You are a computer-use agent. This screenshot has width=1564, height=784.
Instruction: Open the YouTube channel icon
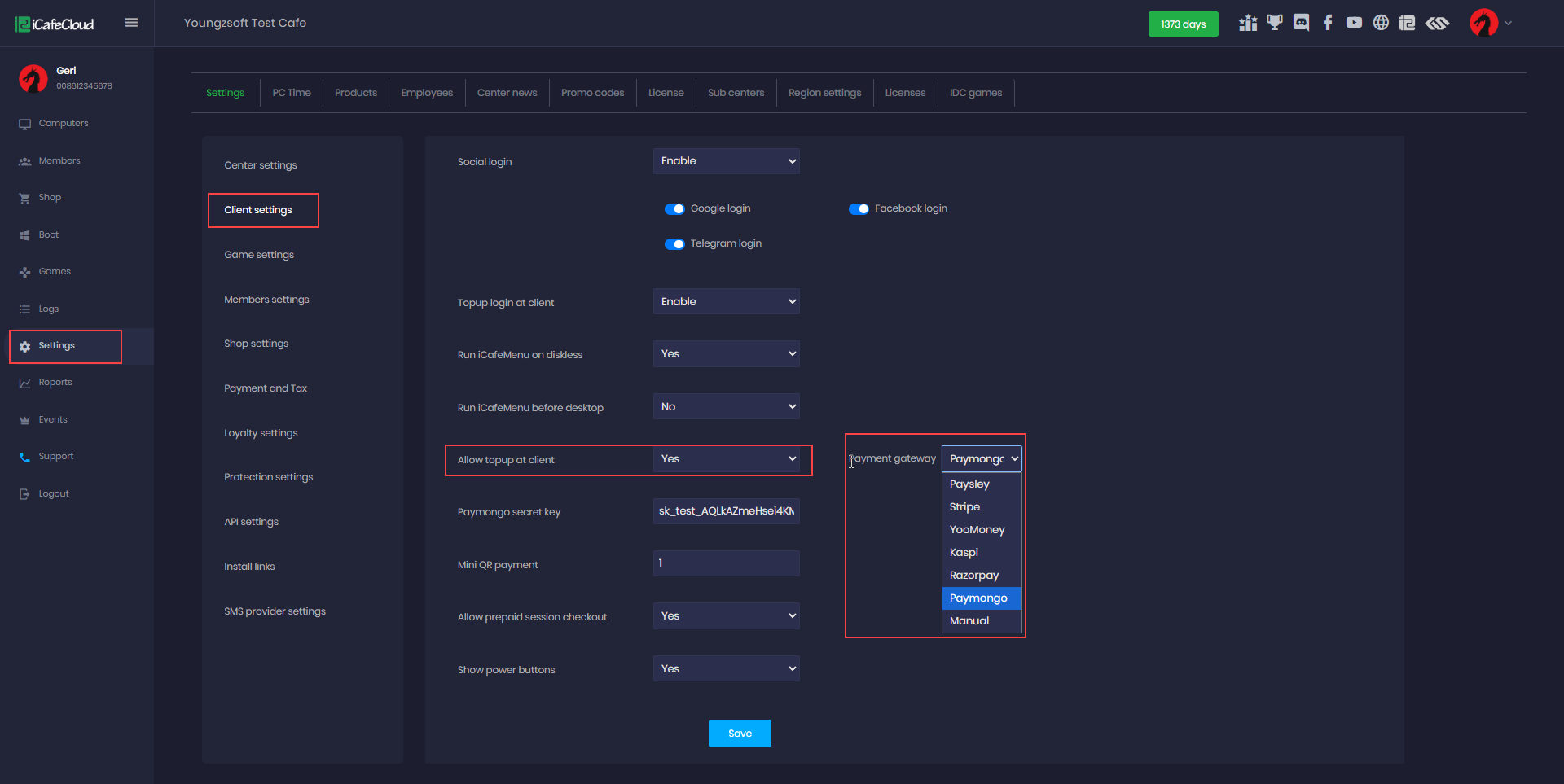(1355, 23)
